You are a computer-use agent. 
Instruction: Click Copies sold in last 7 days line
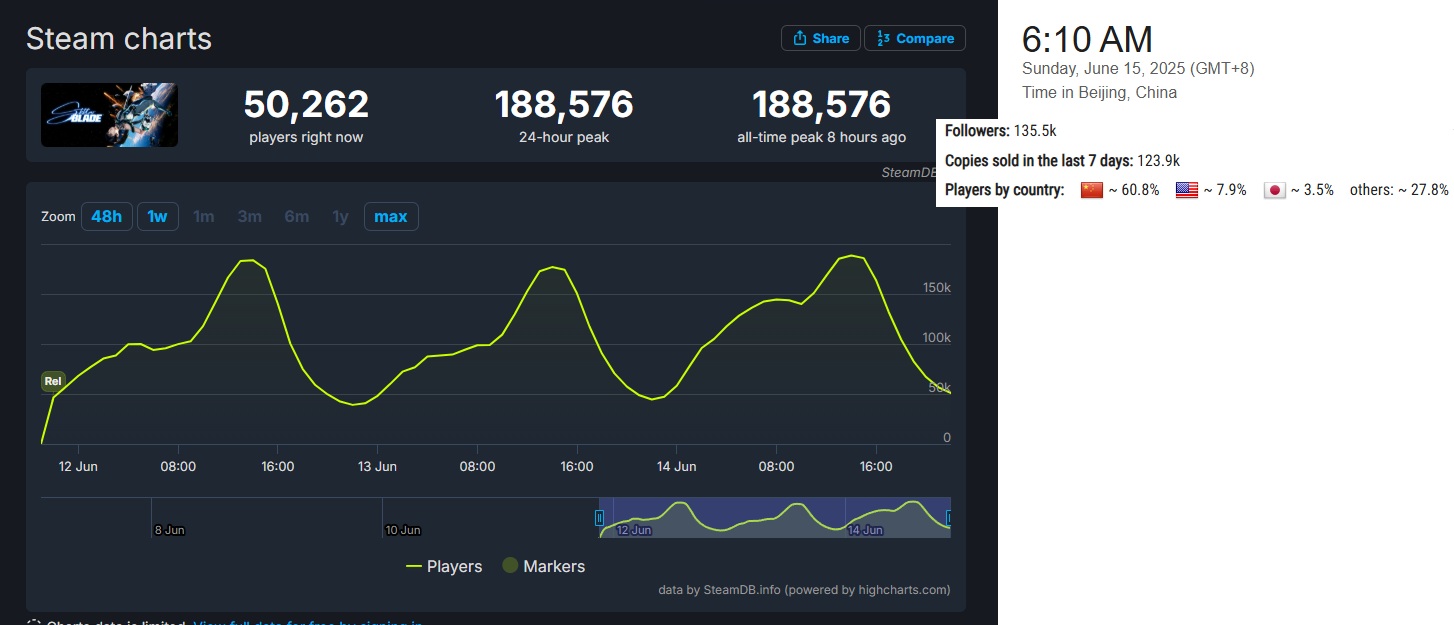(1062, 161)
